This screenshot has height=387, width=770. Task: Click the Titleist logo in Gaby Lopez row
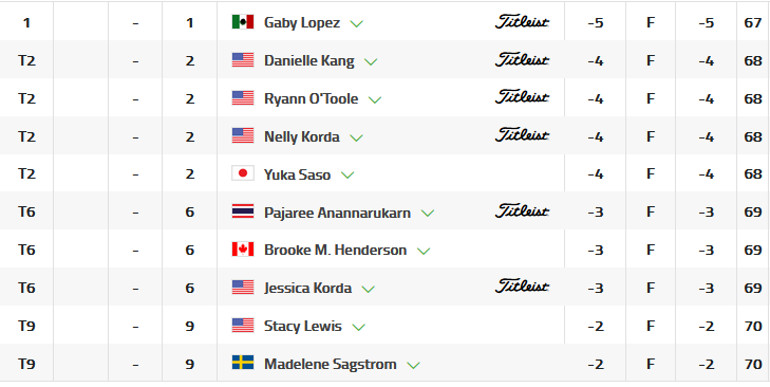click(522, 22)
